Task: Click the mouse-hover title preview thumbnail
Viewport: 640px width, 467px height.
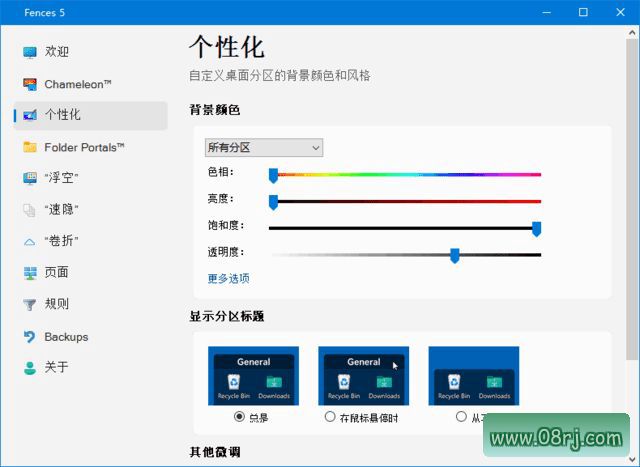Action: point(364,376)
